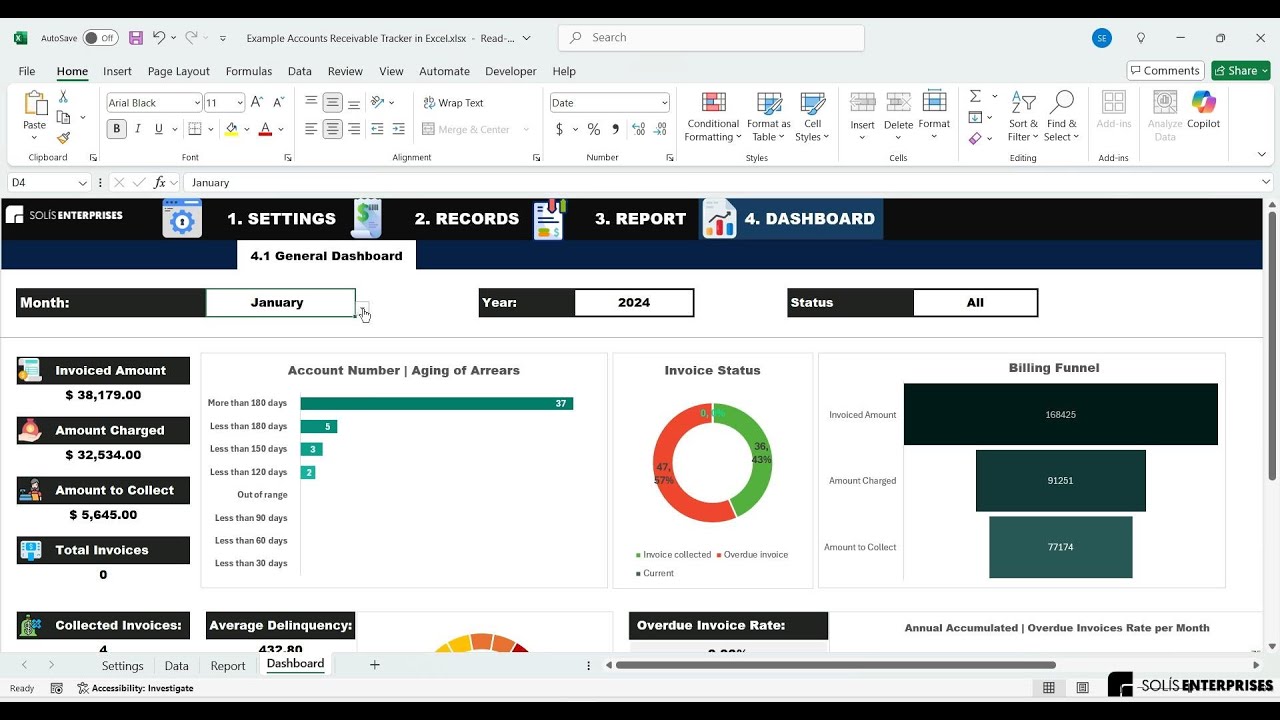Click the Align Left icon
Viewport: 1280px width, 720px height.
[x=311, y=129]
